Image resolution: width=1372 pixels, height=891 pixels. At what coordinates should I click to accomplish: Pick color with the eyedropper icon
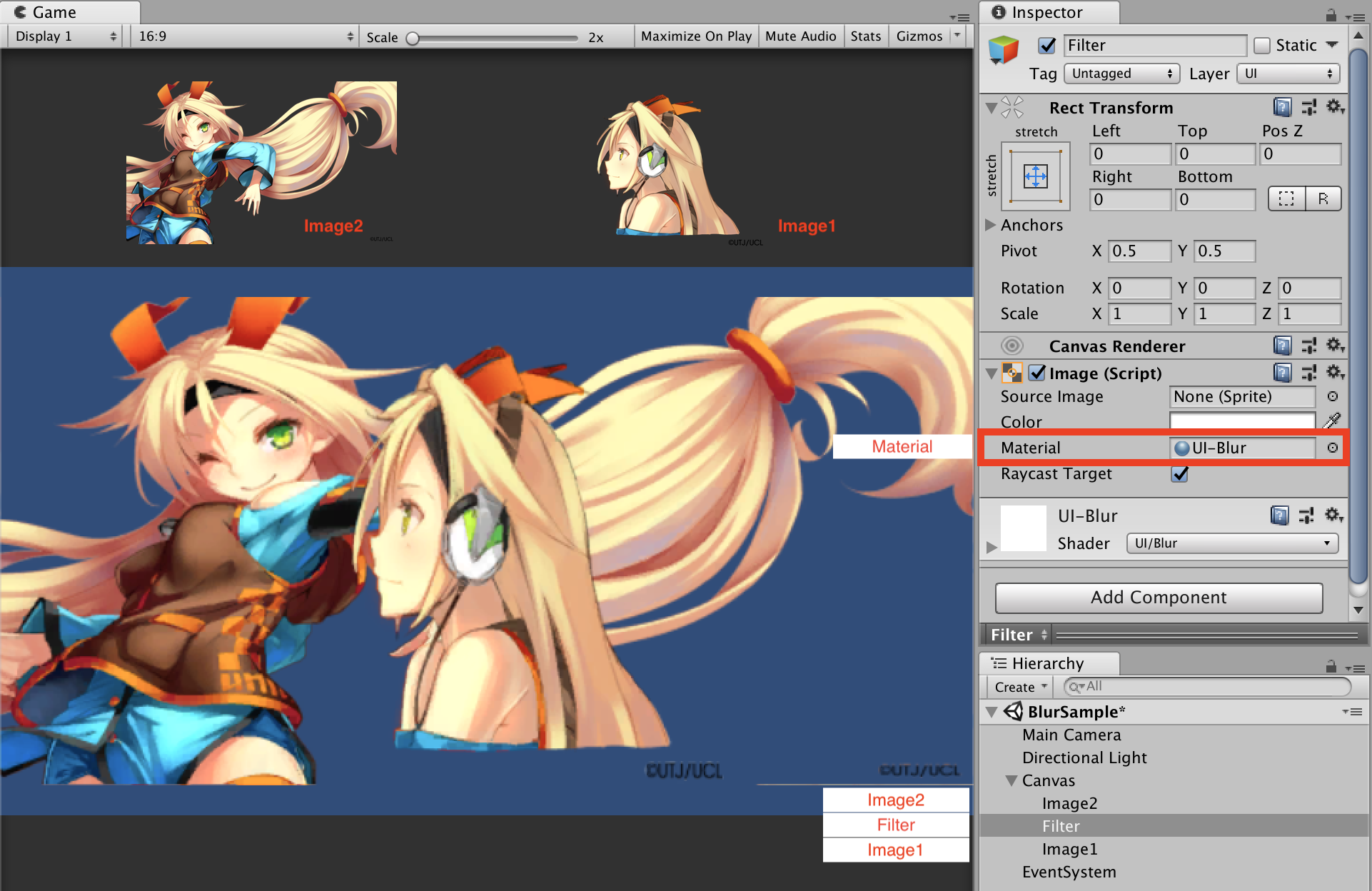tap(1331, 421)
